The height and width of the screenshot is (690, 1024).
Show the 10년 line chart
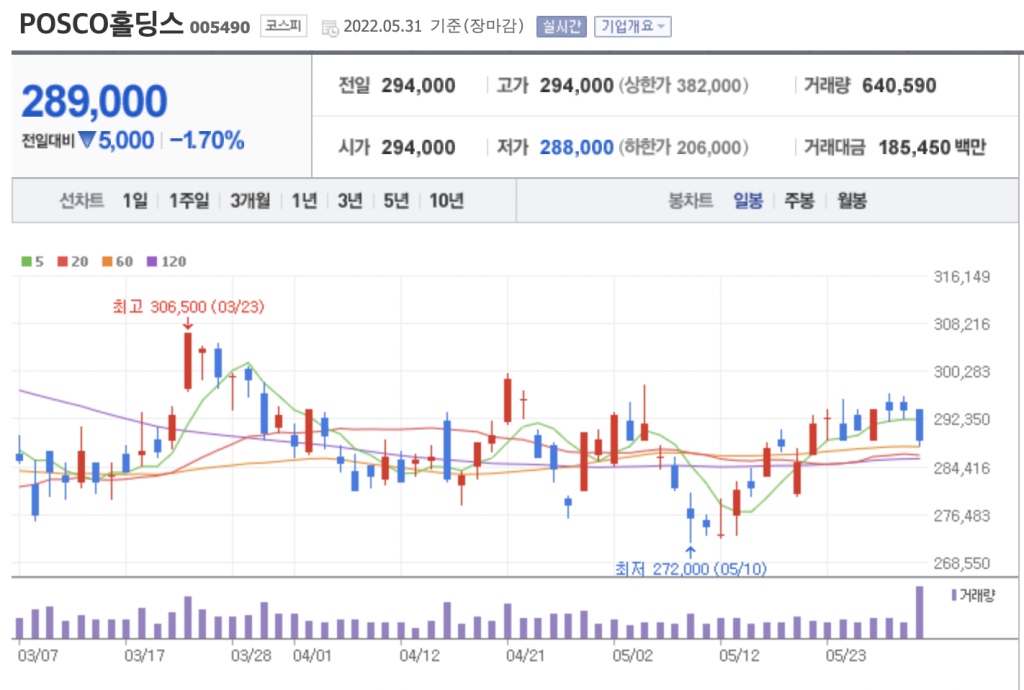(446, 201)
